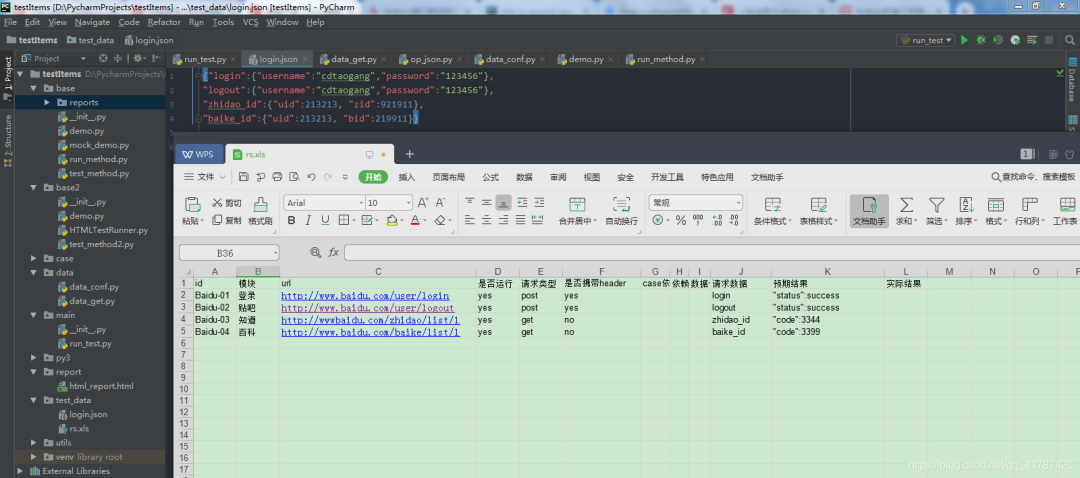Expand the reports folder in project tree

[47, 103]
